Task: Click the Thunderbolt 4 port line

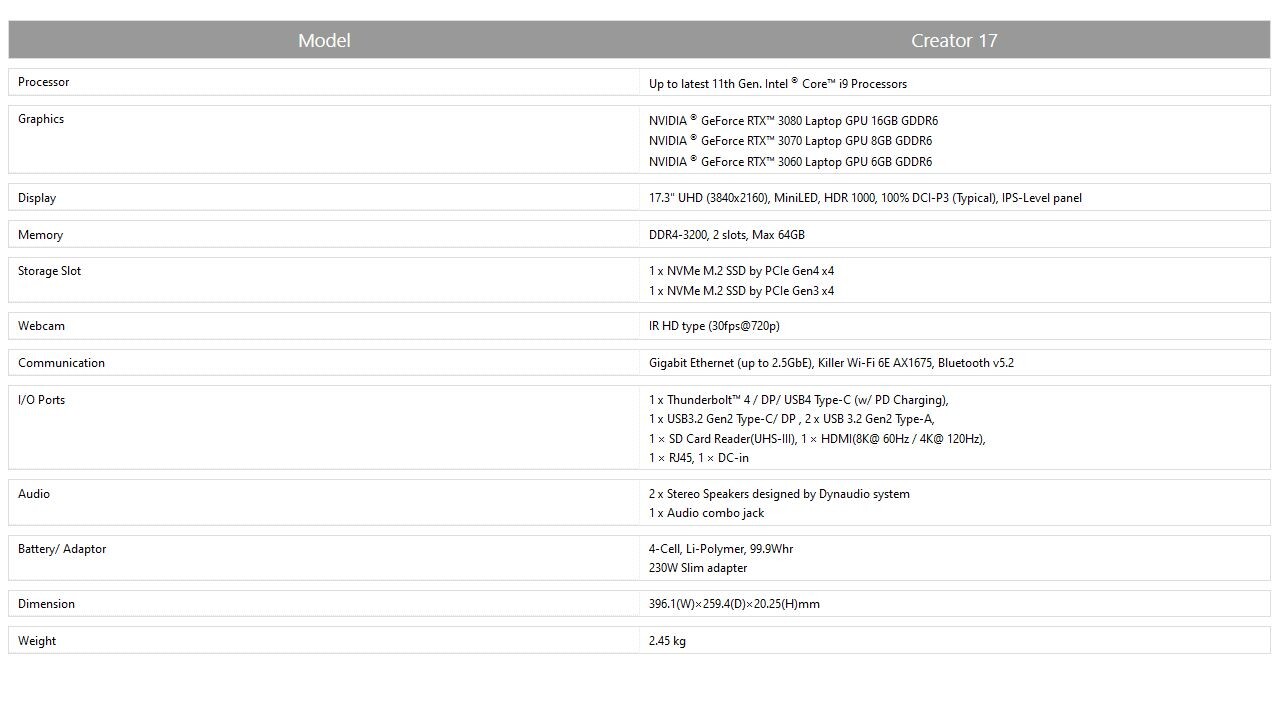Action: pyautogui.click(x=799, y=400)
